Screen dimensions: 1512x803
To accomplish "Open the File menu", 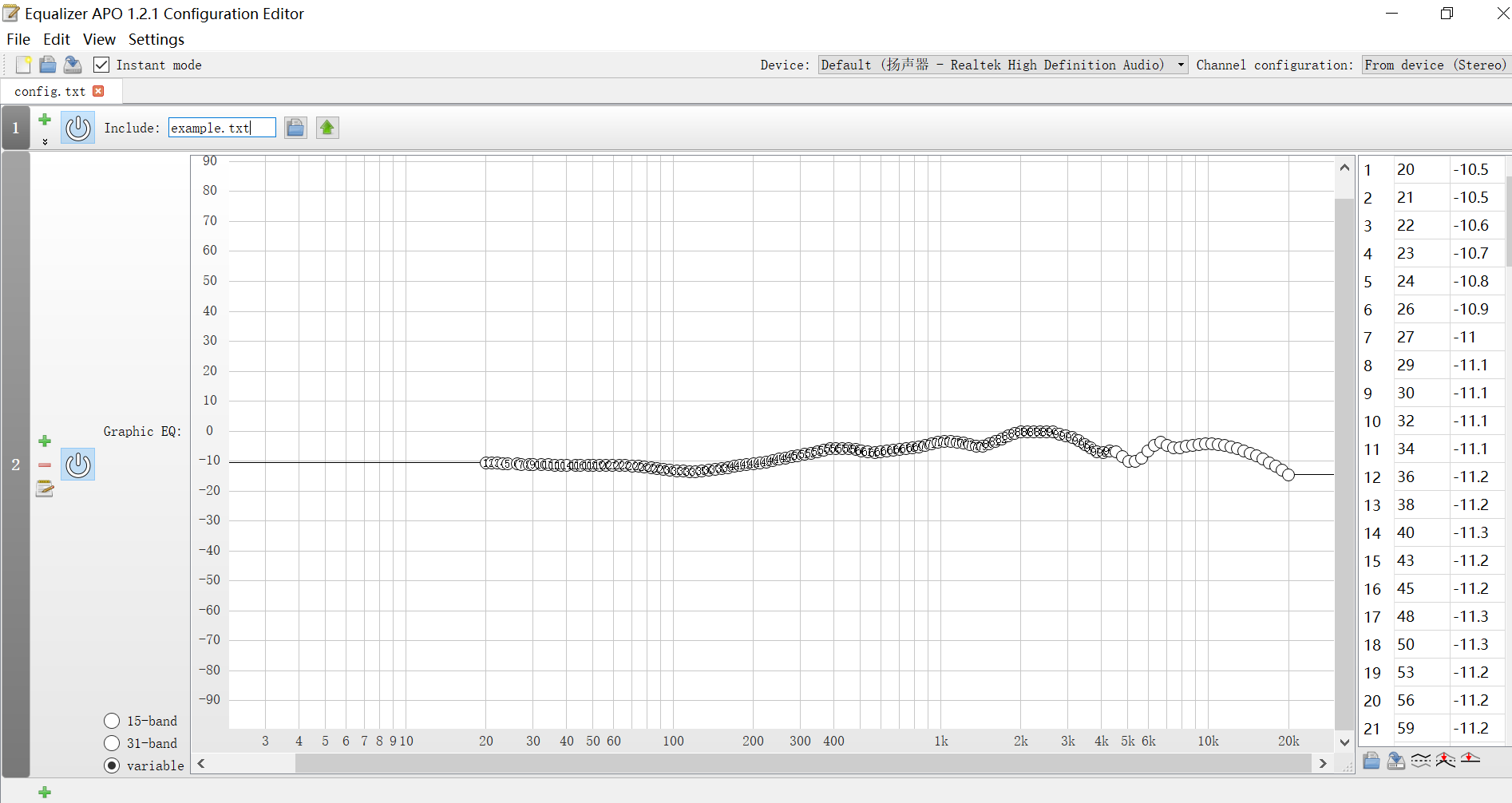I will click(x=18, y=39).
